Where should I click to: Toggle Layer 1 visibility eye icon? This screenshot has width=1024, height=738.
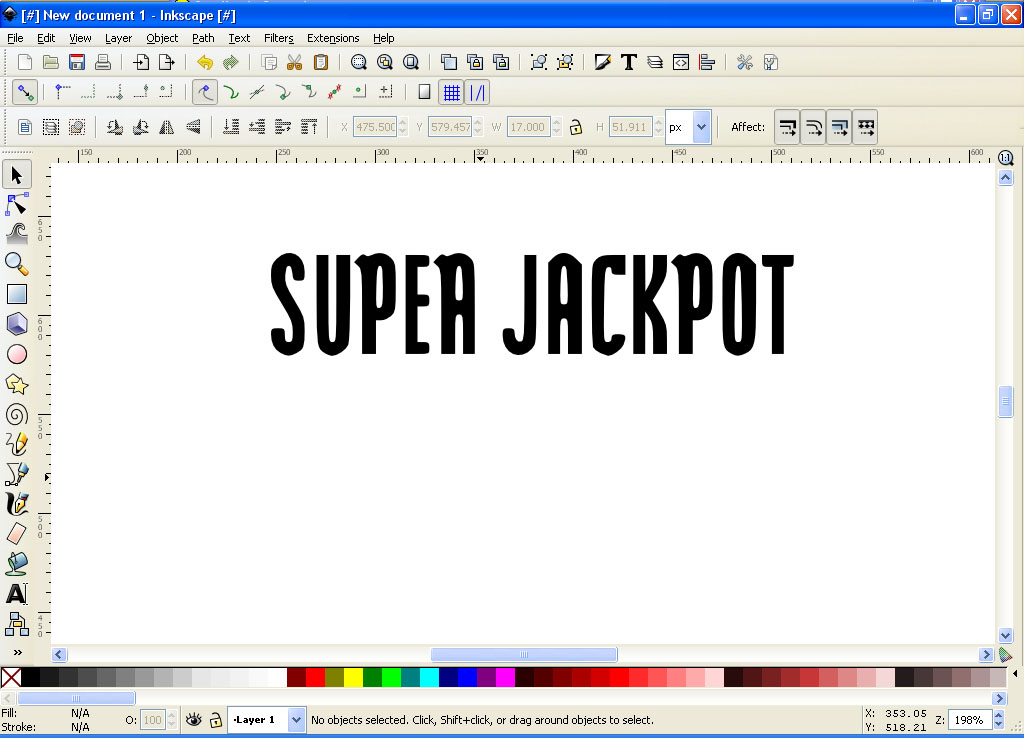(x=193, y=719)
